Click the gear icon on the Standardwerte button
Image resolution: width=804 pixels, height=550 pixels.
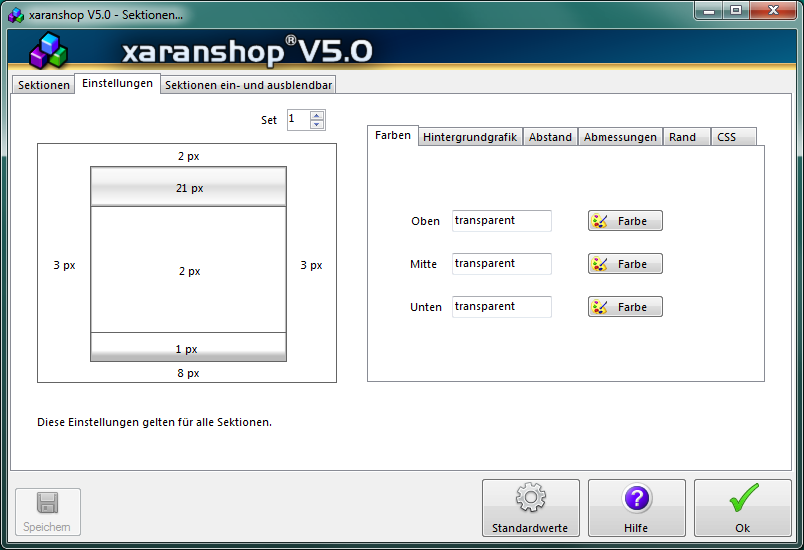click(x=531, y=497)
